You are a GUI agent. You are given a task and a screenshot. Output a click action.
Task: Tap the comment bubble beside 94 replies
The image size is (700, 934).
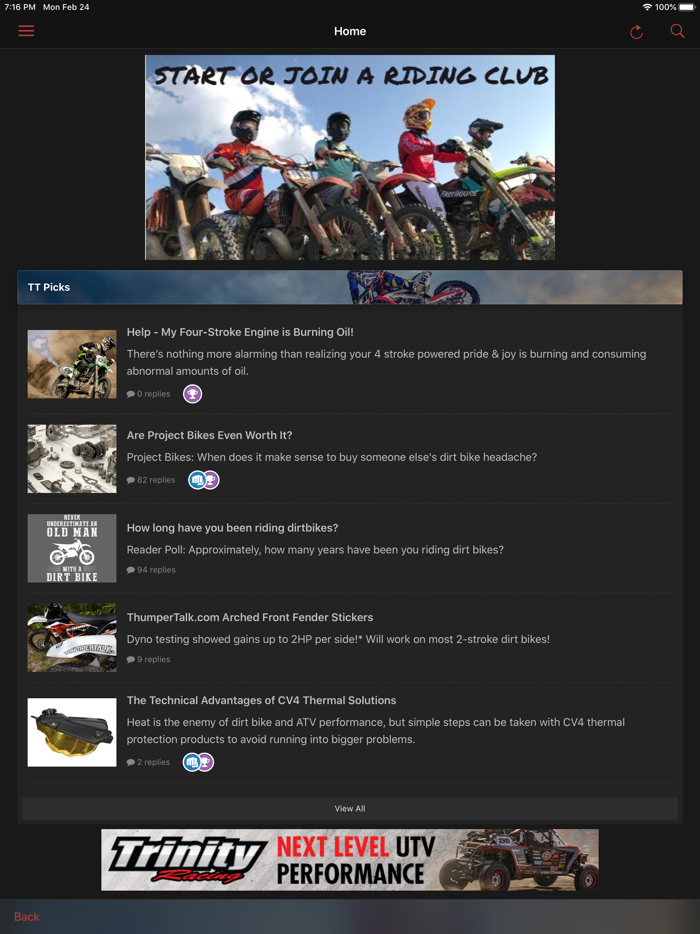pyautogui.click(x=130, y=570)
